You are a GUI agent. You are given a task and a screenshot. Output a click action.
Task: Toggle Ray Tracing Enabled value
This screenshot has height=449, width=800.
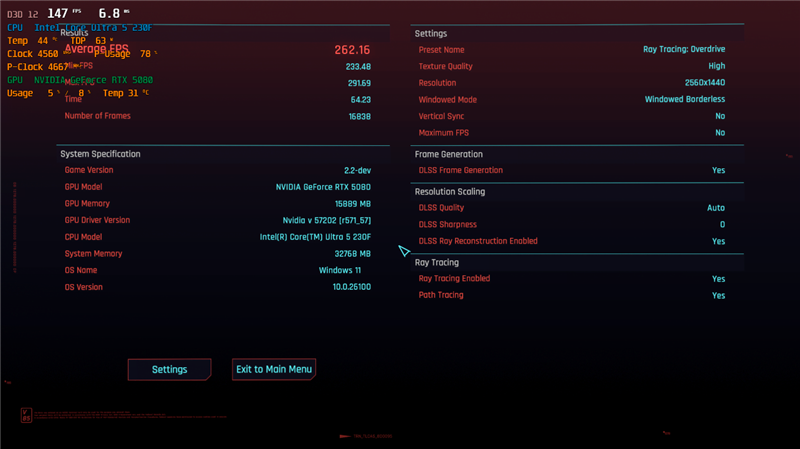click(x=718, y=279)
